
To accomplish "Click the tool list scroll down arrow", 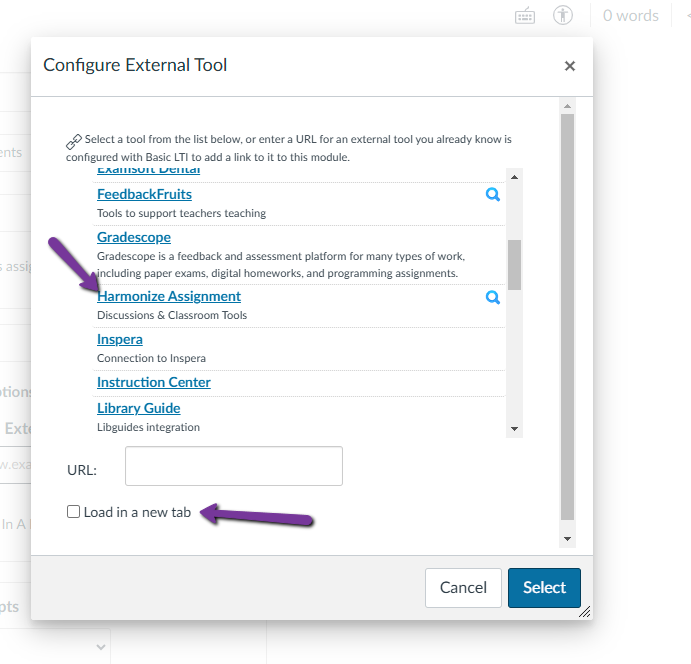I will tap(515, 429).
